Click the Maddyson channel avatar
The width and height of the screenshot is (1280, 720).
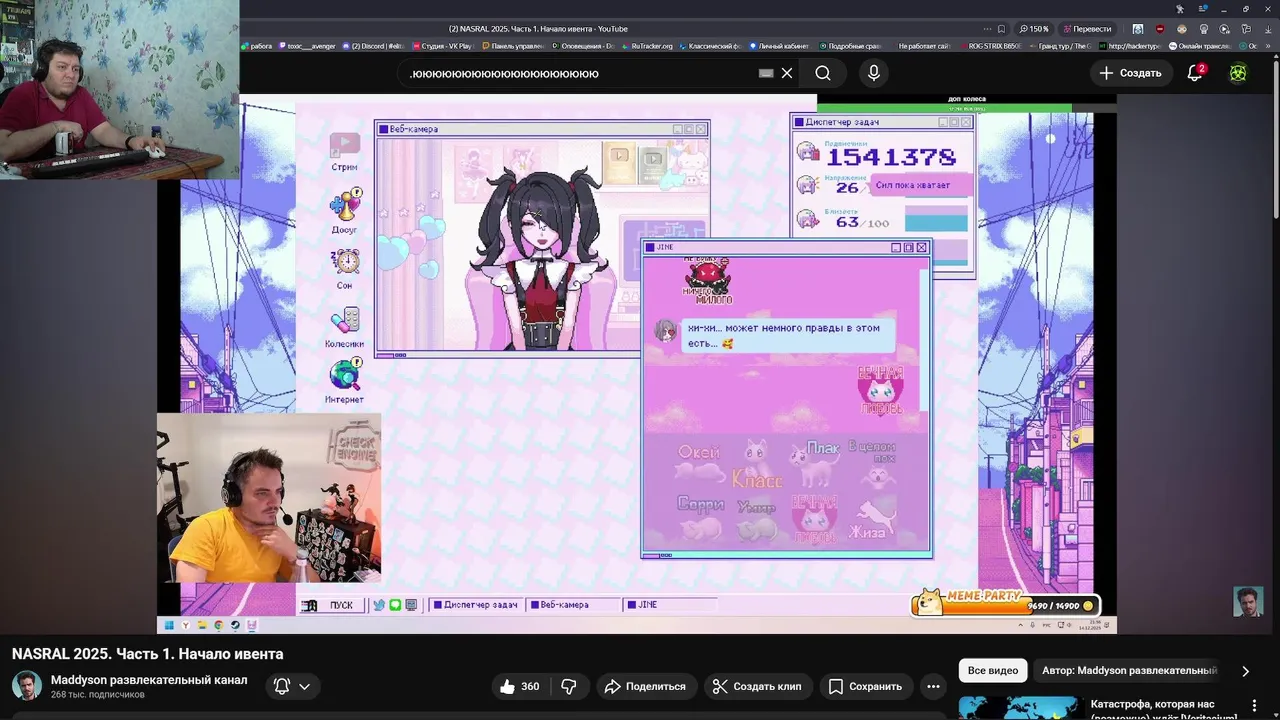[x=26, y=686]
